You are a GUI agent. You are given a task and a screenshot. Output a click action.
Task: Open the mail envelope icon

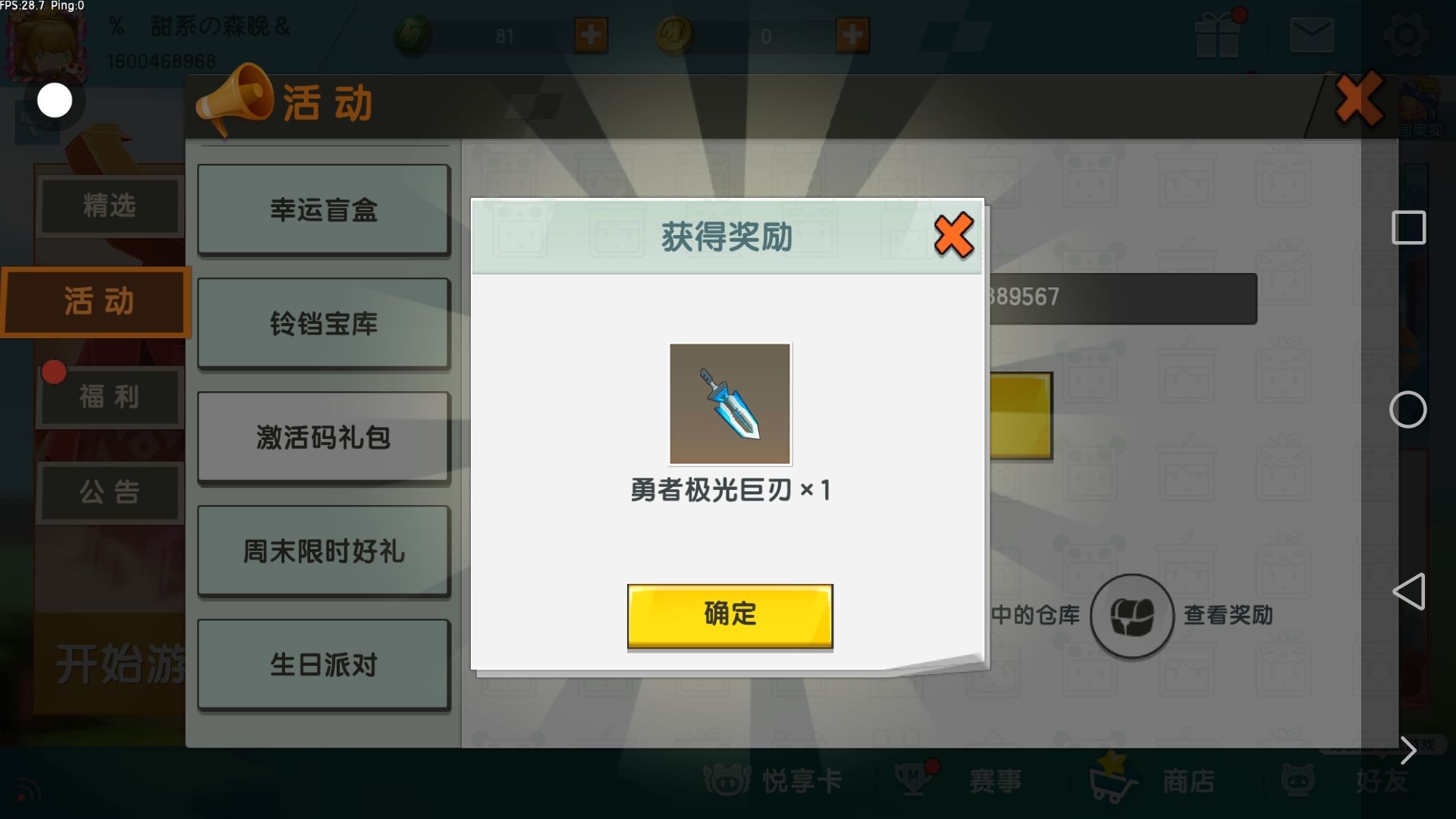1311,35
